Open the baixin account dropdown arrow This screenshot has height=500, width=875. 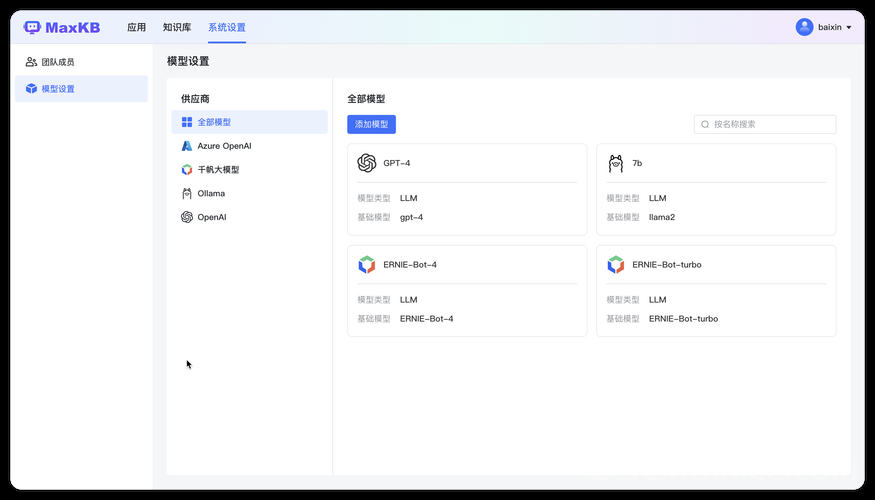[x=849, y=27]
